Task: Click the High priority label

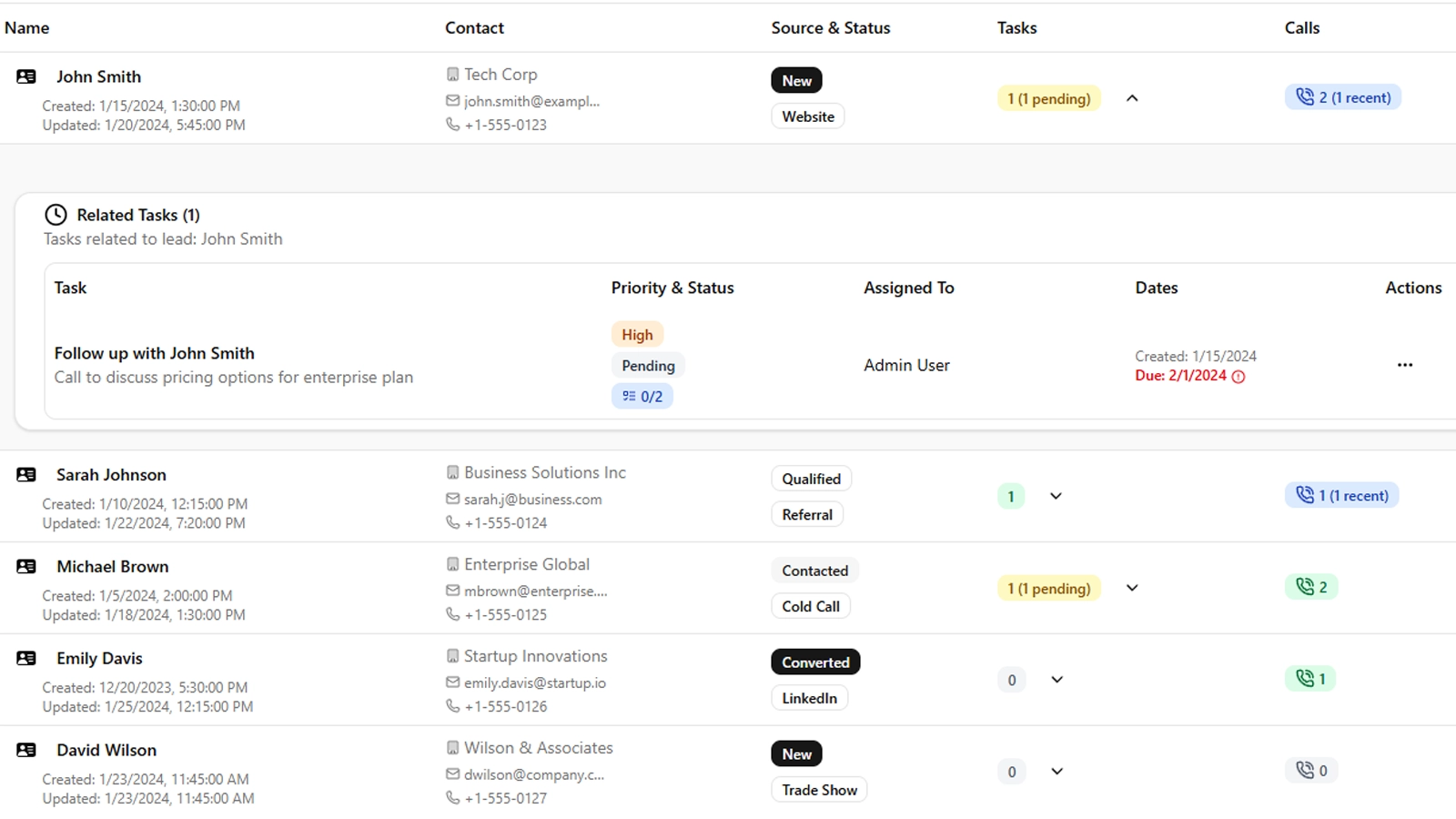Action: pos(637,335)
